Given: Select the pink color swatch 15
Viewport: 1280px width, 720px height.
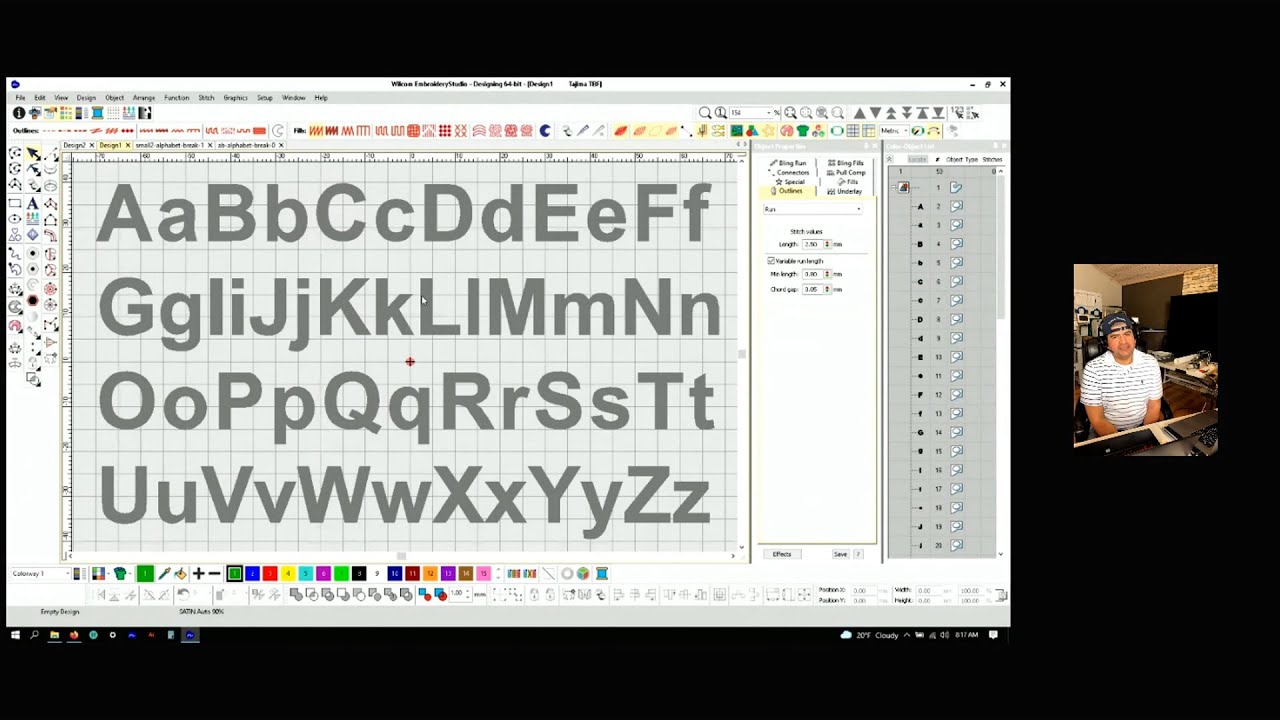Looking at the screenshot, I should pyautogui.click(x=482, y=573).
